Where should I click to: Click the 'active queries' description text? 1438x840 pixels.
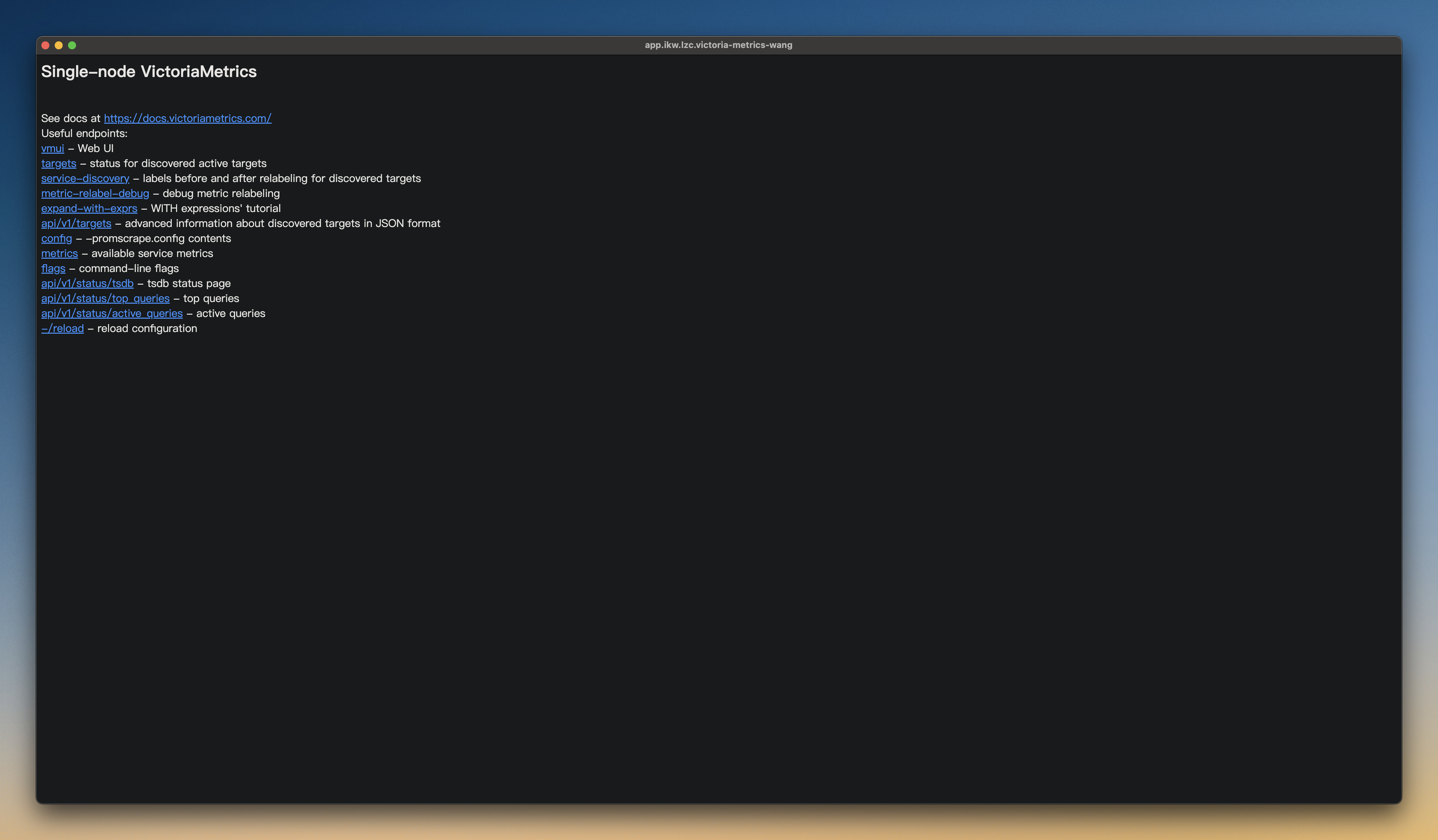(230, 313)
